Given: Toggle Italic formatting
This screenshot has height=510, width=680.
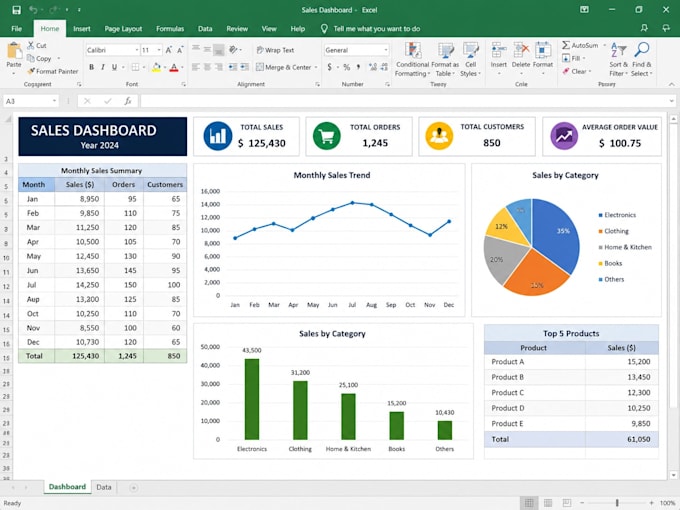Looking at the screenshot, I should (103, 67).
